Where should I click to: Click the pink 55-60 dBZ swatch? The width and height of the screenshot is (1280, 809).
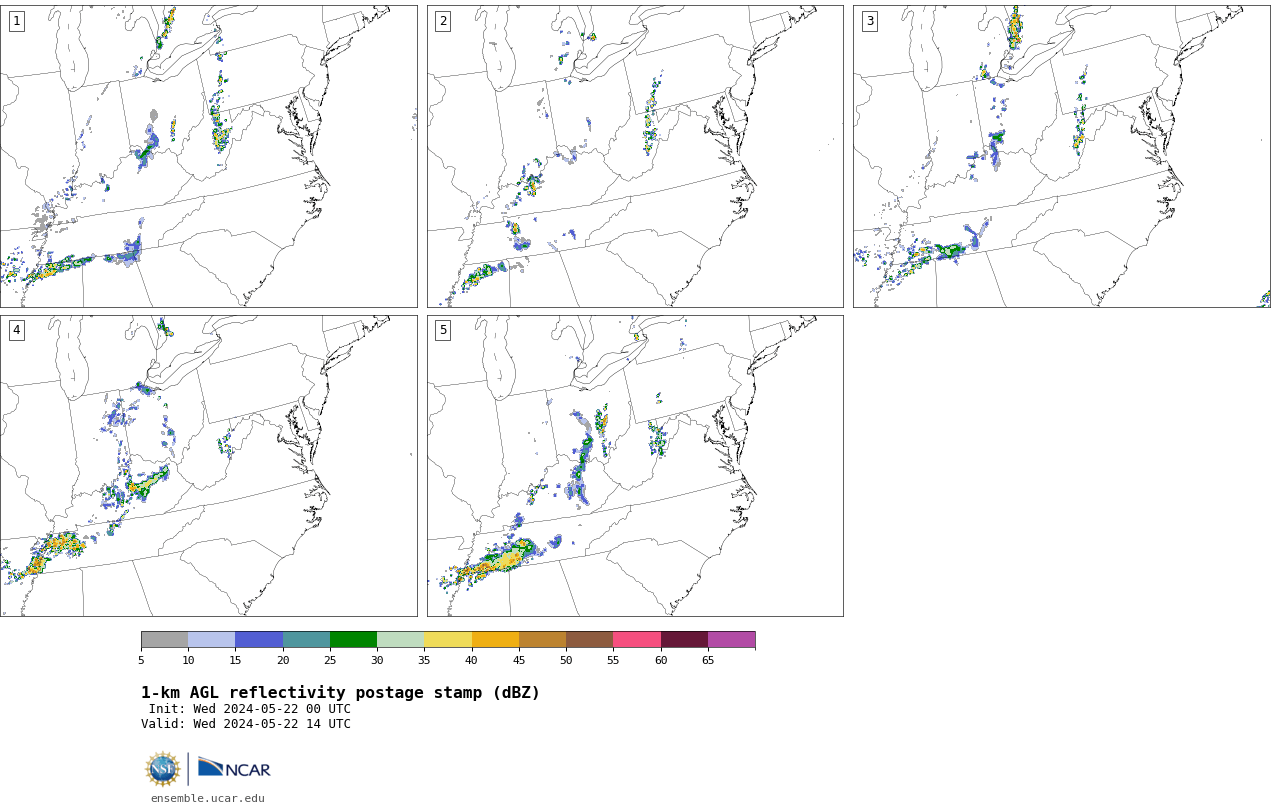coord(637,640)
